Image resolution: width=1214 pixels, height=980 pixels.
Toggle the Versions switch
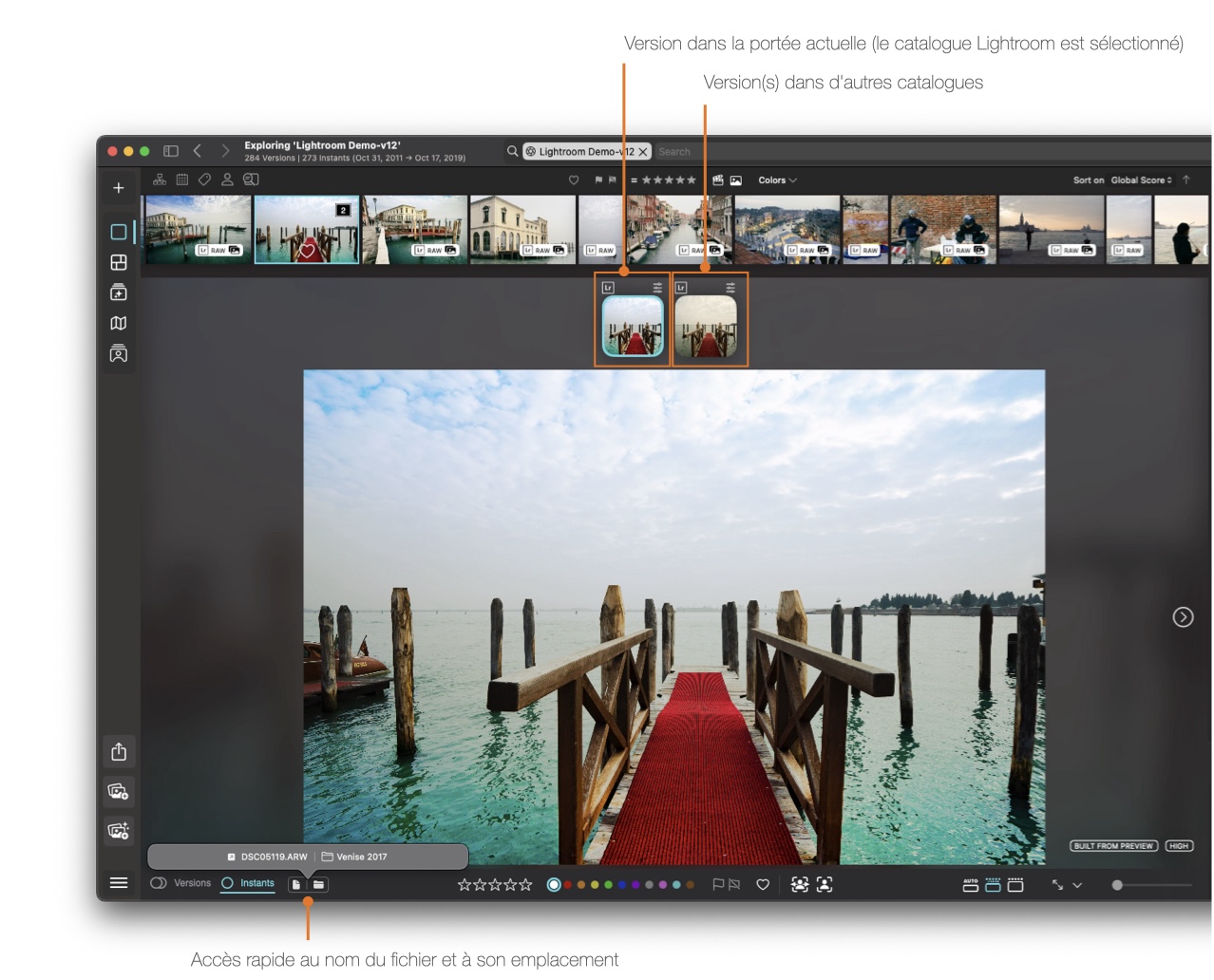[159, 883]
